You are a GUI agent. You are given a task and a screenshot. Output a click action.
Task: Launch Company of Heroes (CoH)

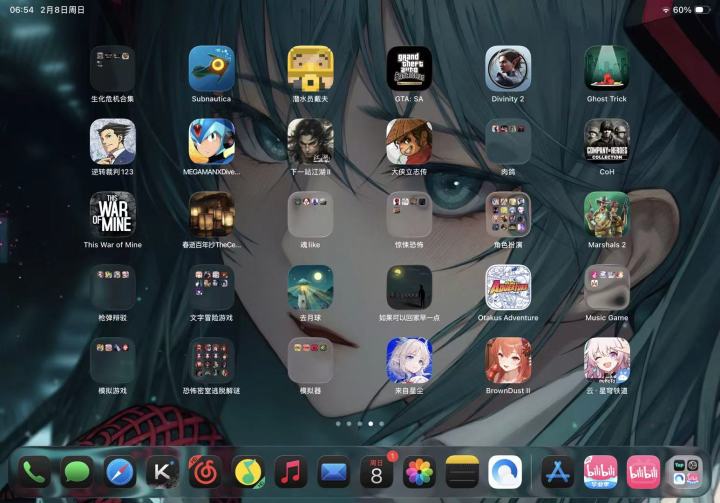tap(607, 141)
